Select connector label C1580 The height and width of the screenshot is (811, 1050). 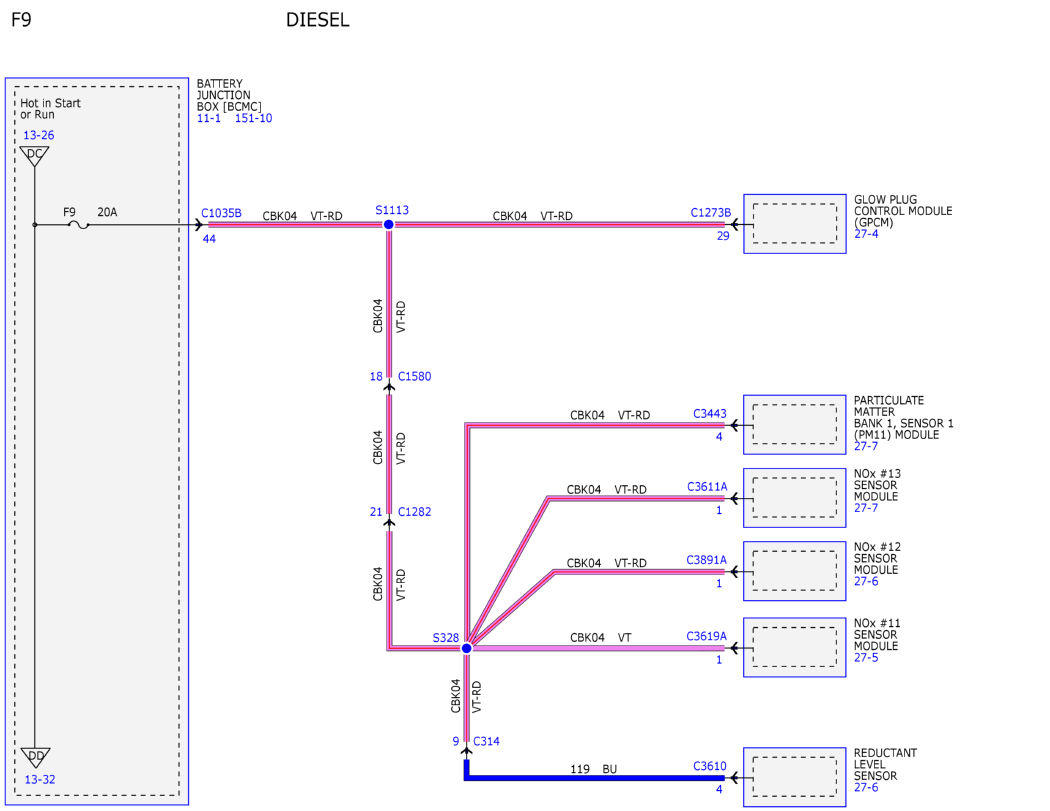pos(415,376)
